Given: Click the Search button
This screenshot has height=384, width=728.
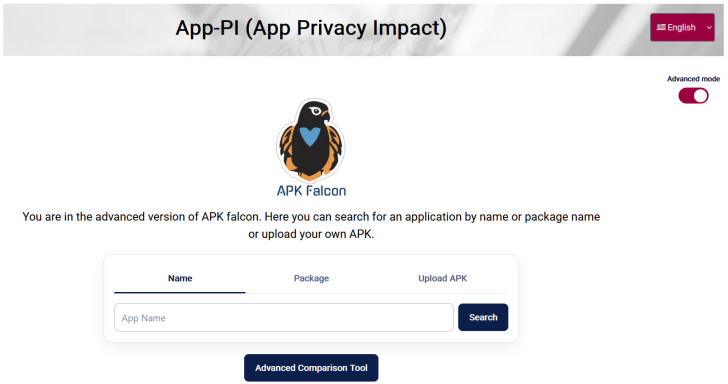Looking at the screenshot, I should coord(483,318).
